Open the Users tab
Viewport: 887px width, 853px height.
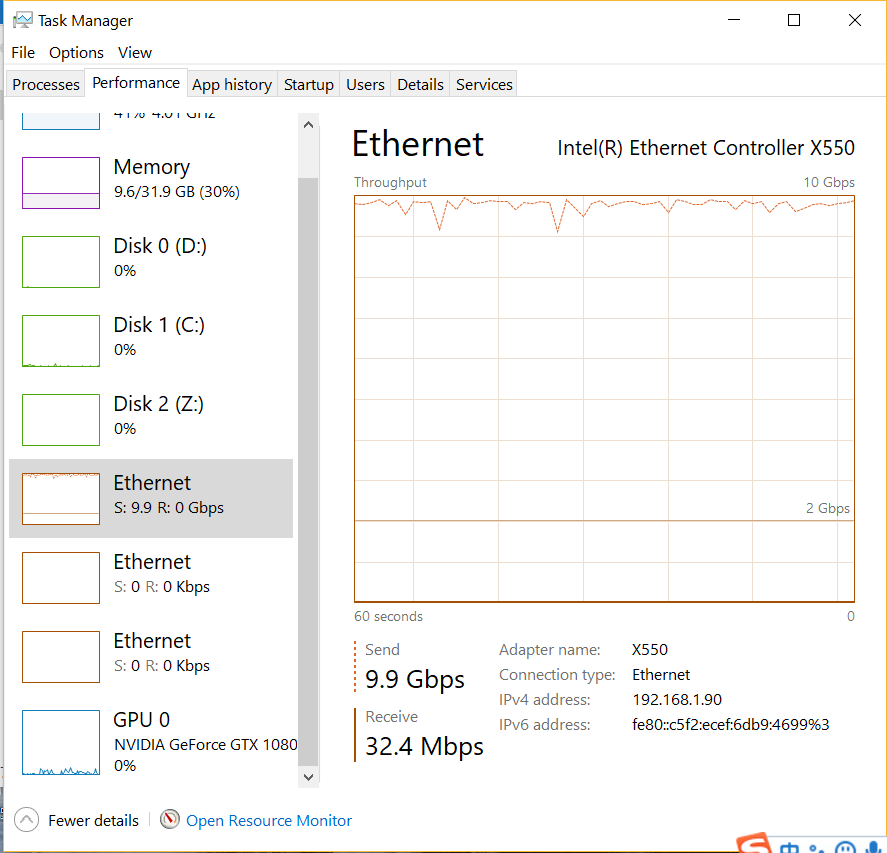[x=365, y=84]
